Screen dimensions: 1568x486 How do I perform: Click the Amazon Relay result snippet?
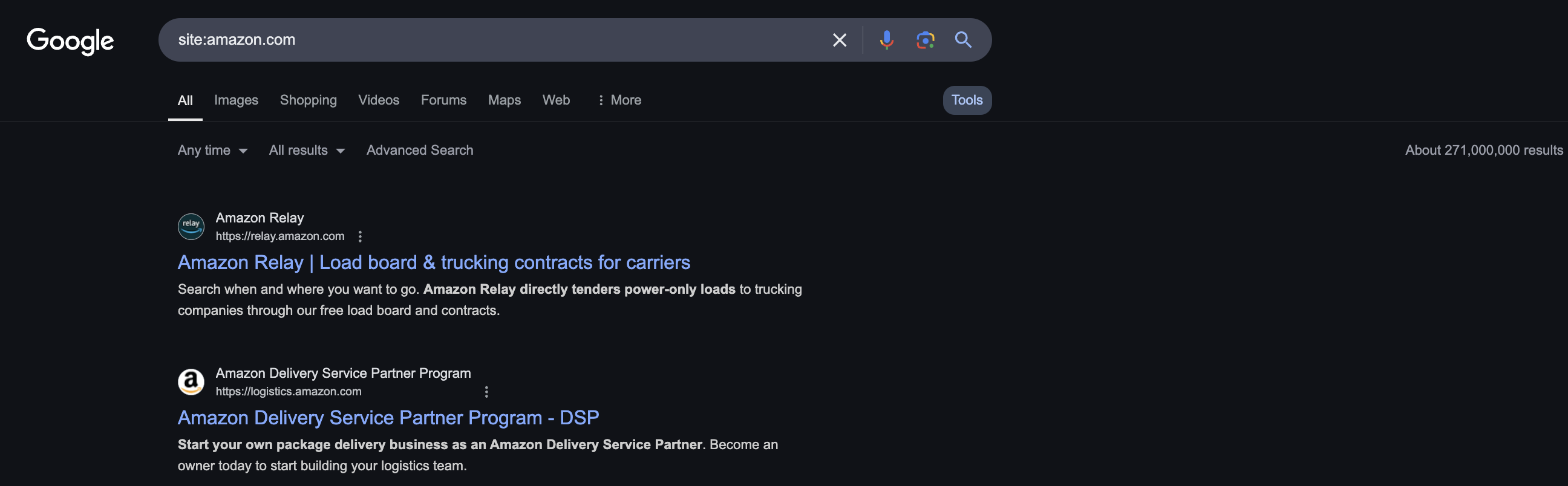[x=489, y=300]
